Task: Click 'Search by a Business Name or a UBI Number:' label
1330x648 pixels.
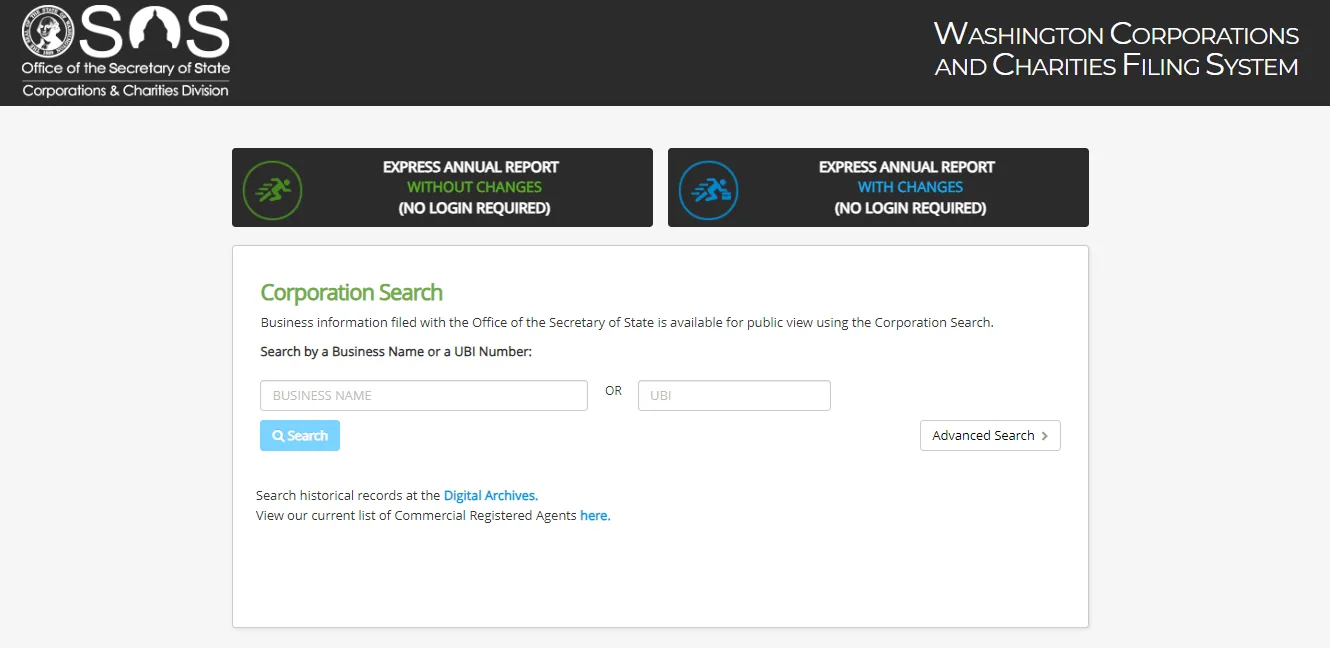Action: pos(396,351)
